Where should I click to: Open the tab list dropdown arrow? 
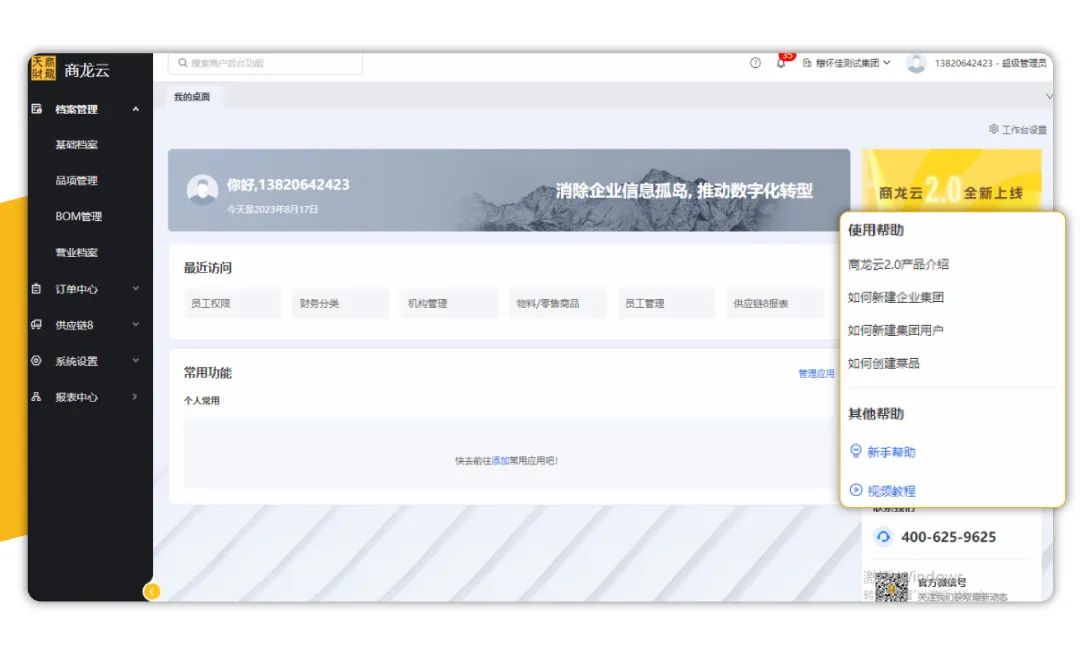point(1048,97)
